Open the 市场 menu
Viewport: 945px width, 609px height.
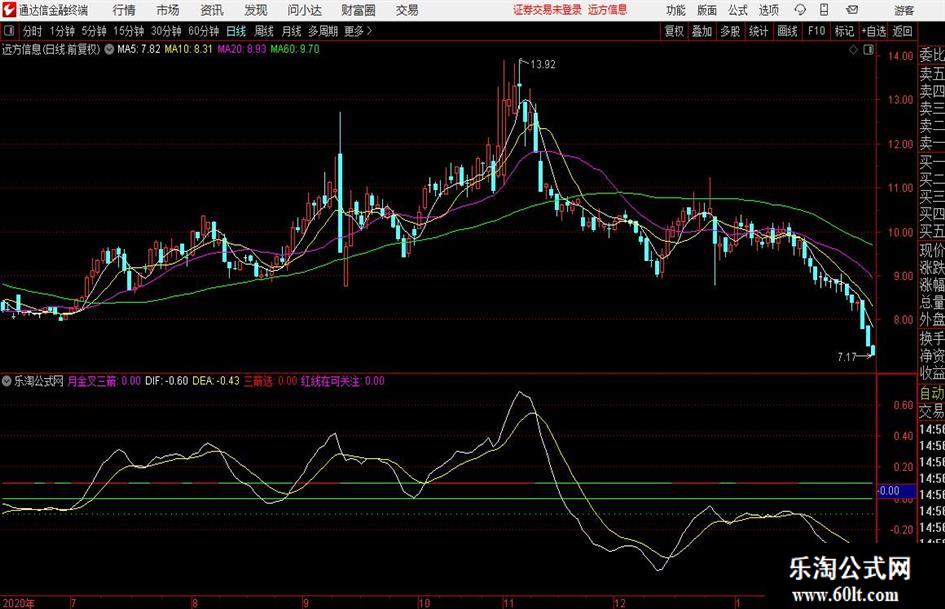pos(168,10)
